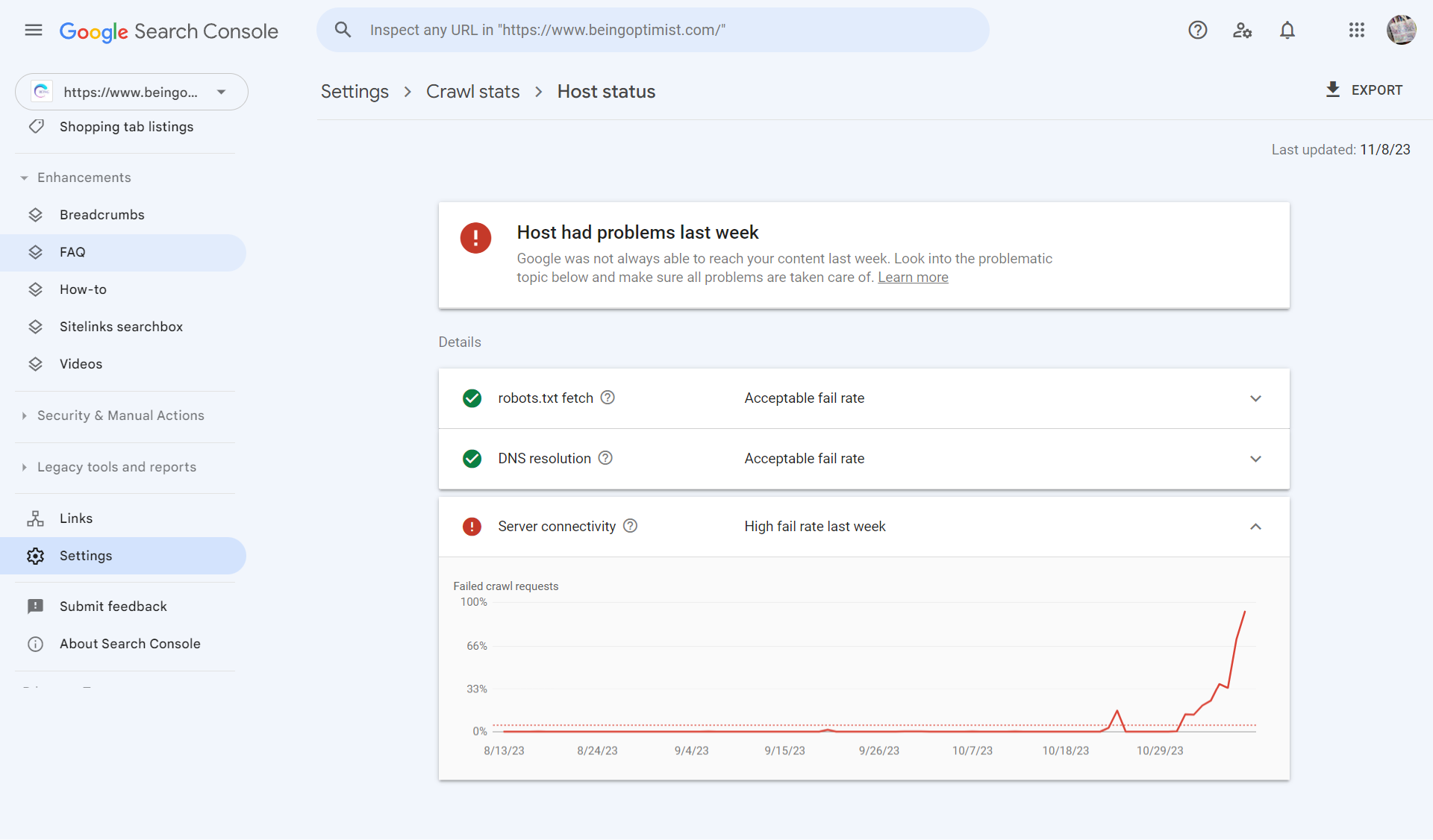Viewport: 1433px width, 840px height.
Task: Open help tooltip for Server connectivity
Action: [x=630, y=526]
